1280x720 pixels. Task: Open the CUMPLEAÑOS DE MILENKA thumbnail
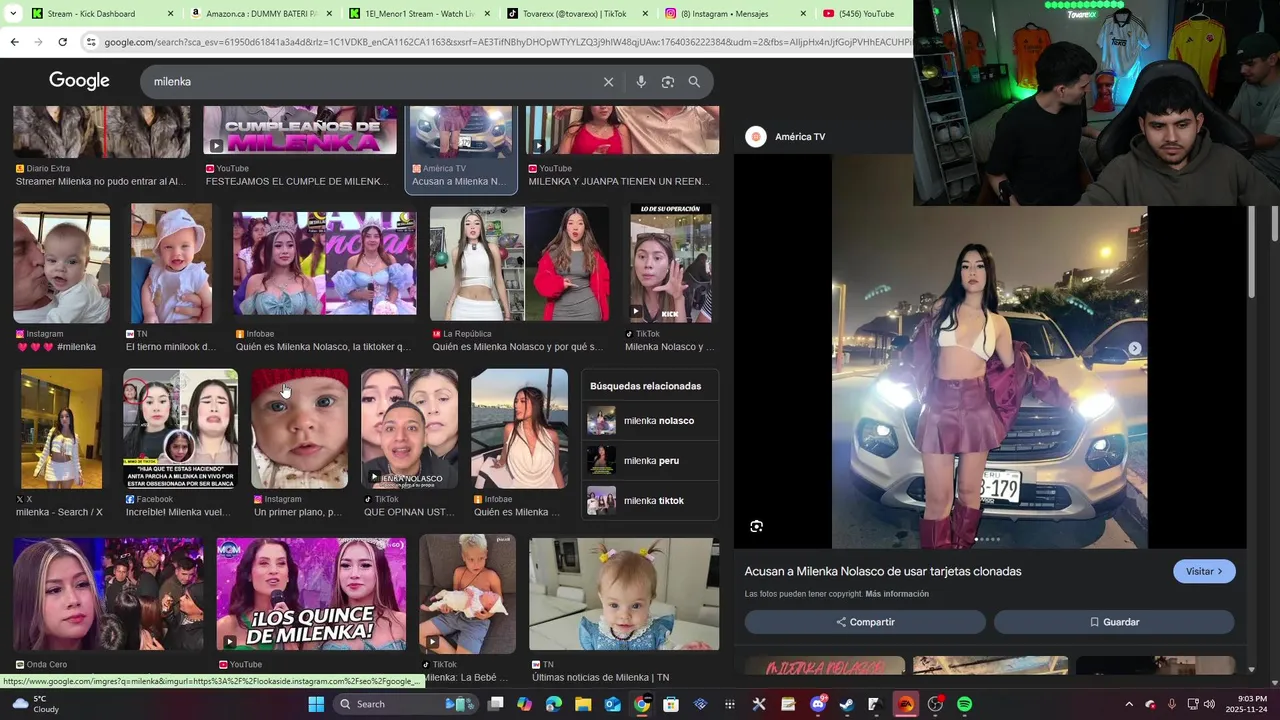tap(300, 130)
